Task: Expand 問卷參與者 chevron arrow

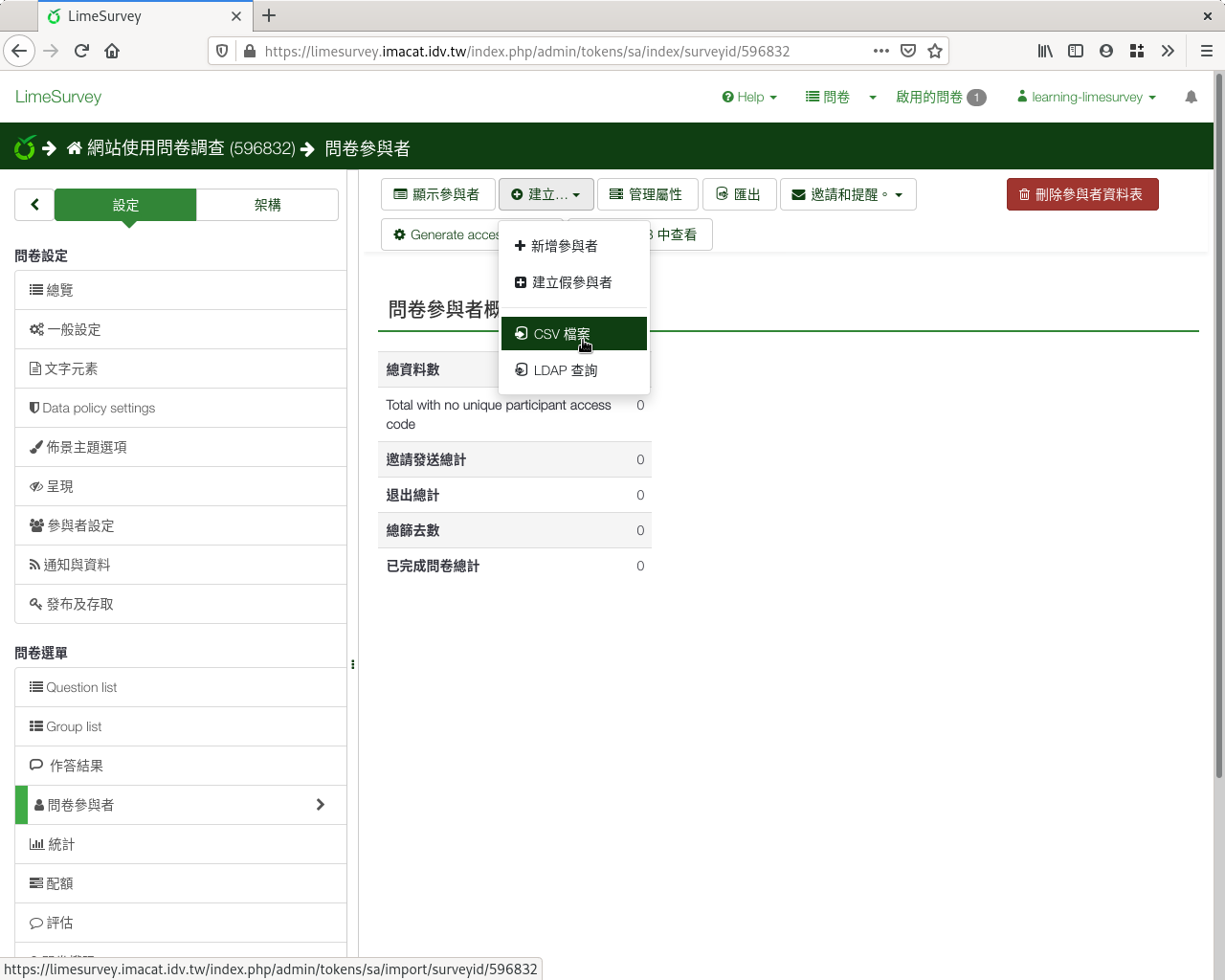Action: 321,805
